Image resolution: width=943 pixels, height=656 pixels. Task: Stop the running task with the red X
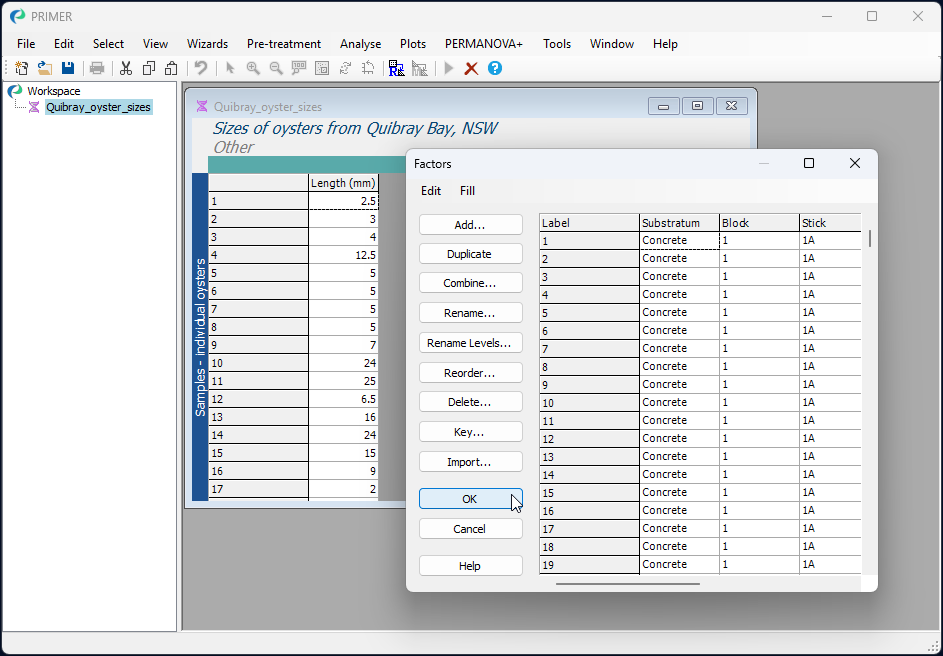tap(471, 68)
